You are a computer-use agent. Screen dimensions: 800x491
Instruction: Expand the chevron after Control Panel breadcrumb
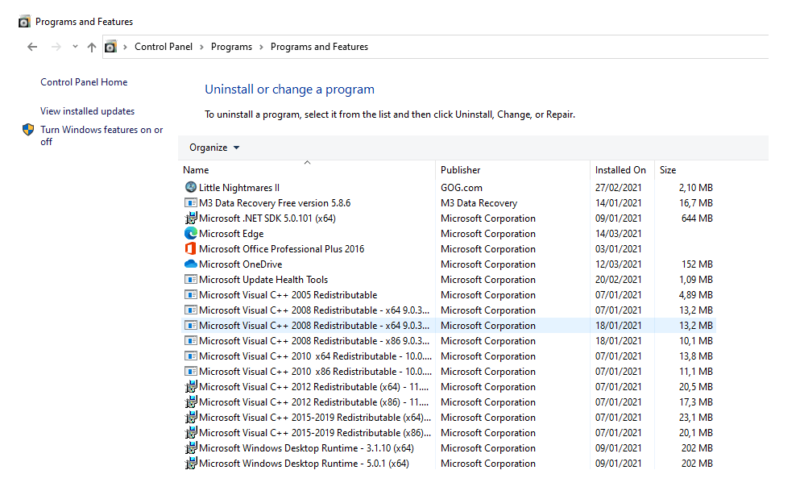click(x=202, y=47)
